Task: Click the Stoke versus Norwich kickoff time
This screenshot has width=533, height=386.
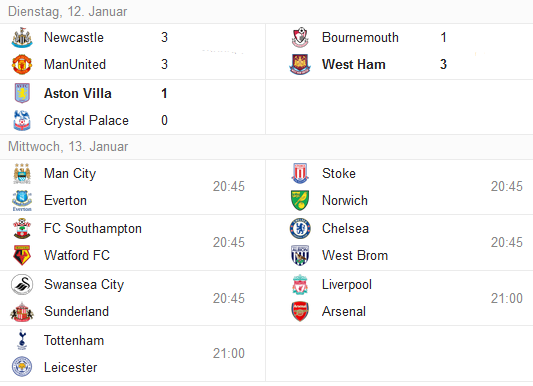Action: pos(506,186)
